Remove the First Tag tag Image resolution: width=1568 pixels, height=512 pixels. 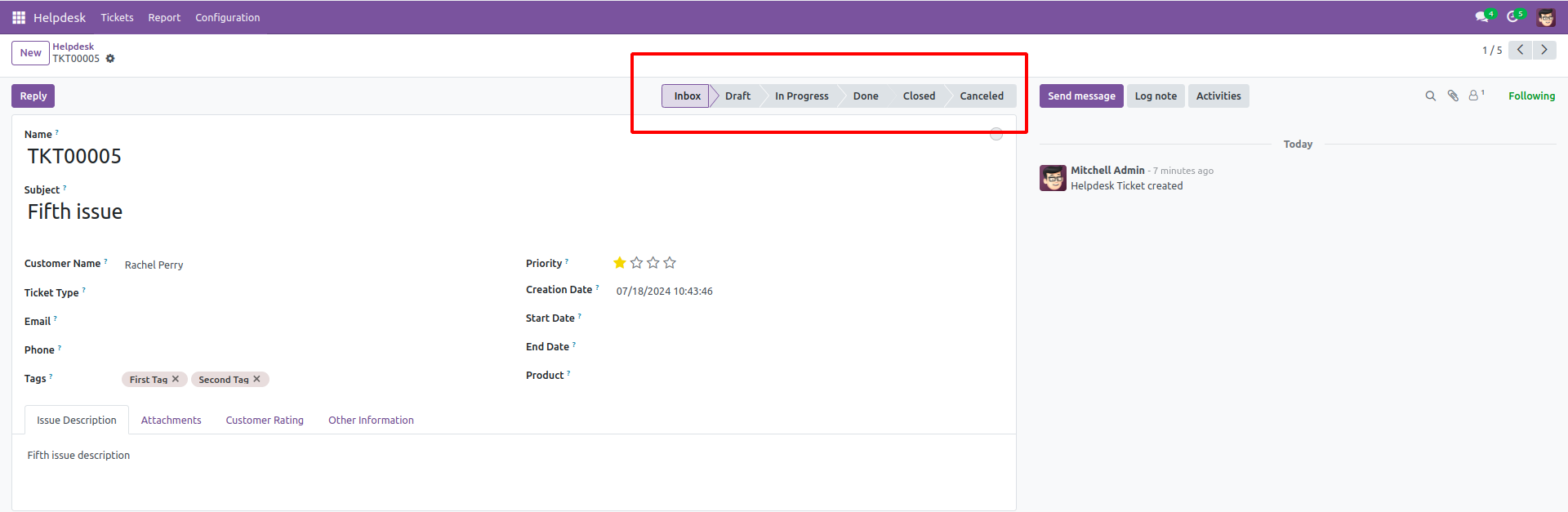click(176, 379)
